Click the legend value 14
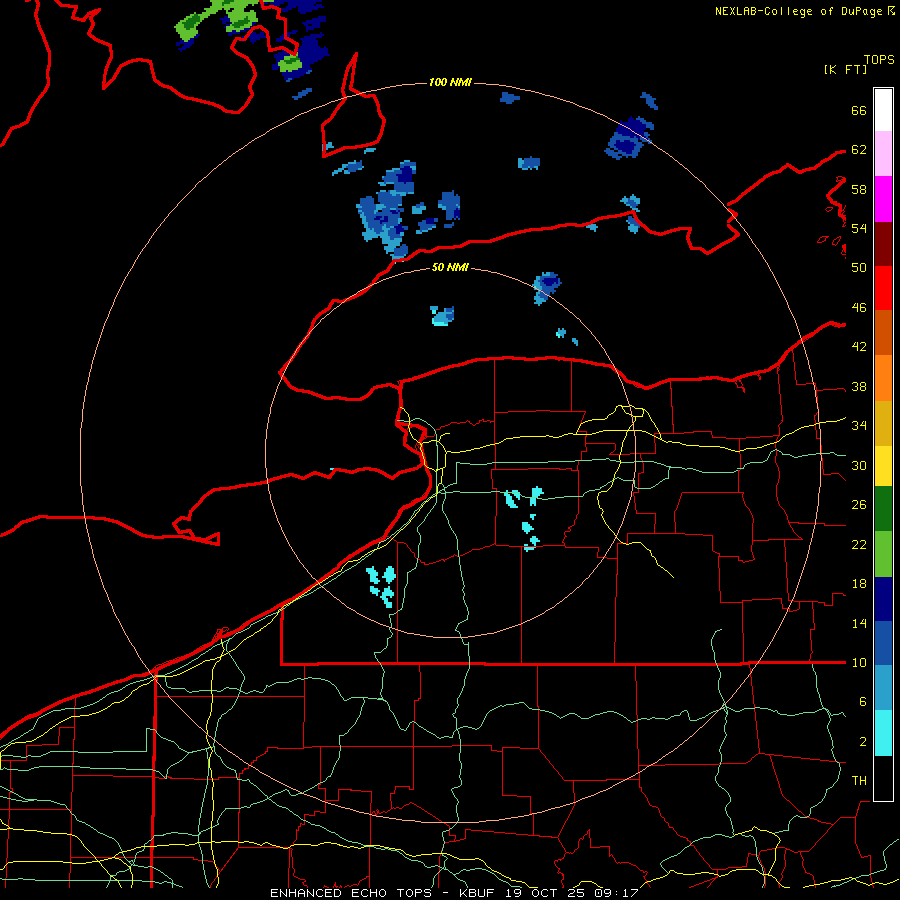Screen dimensions: 900x900 (859, 623)
